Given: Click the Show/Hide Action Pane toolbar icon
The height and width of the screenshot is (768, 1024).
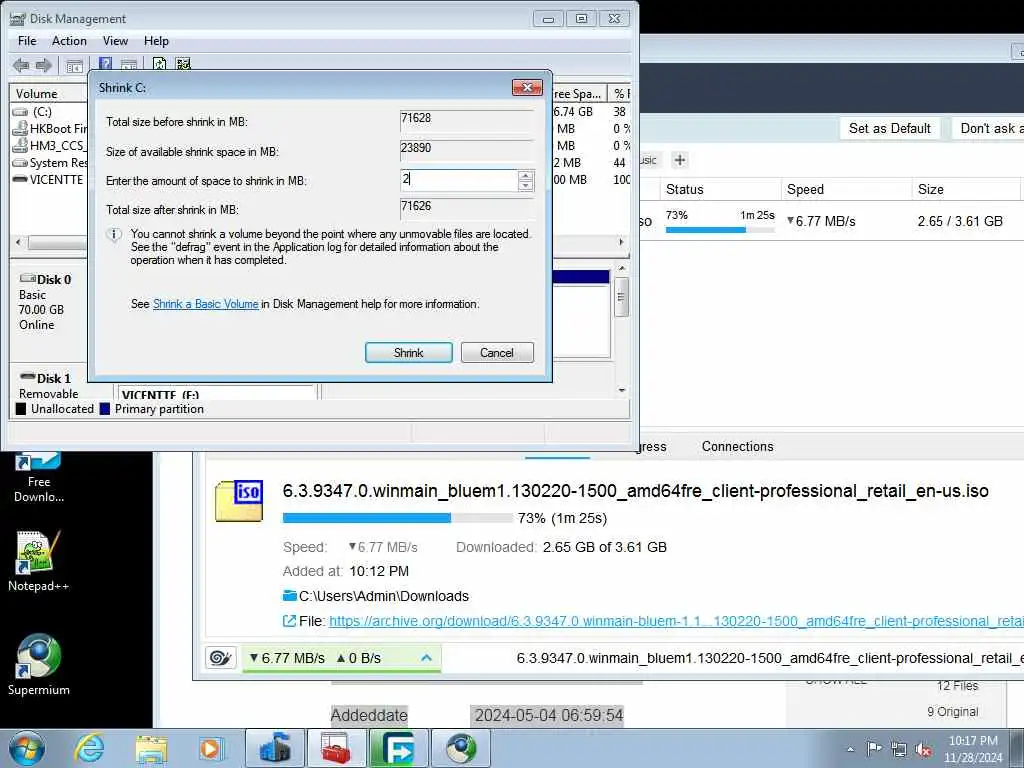Looking at the screenshot, I should [x=129, y=65].
